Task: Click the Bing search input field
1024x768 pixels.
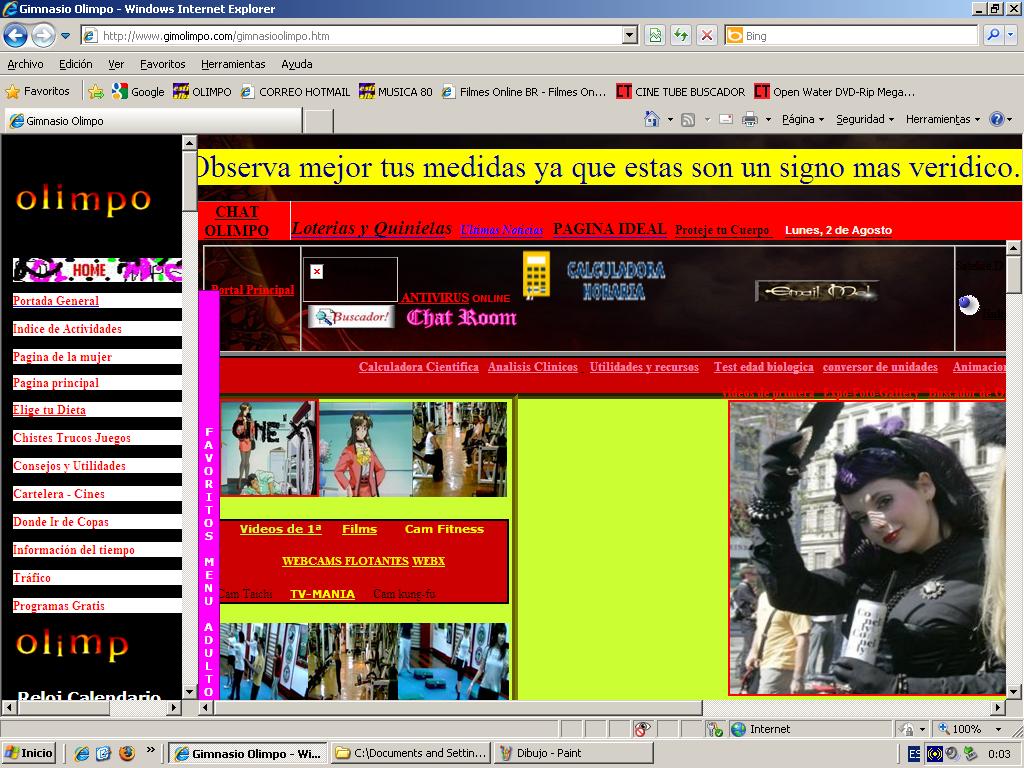Action: (x=858, y=36)
